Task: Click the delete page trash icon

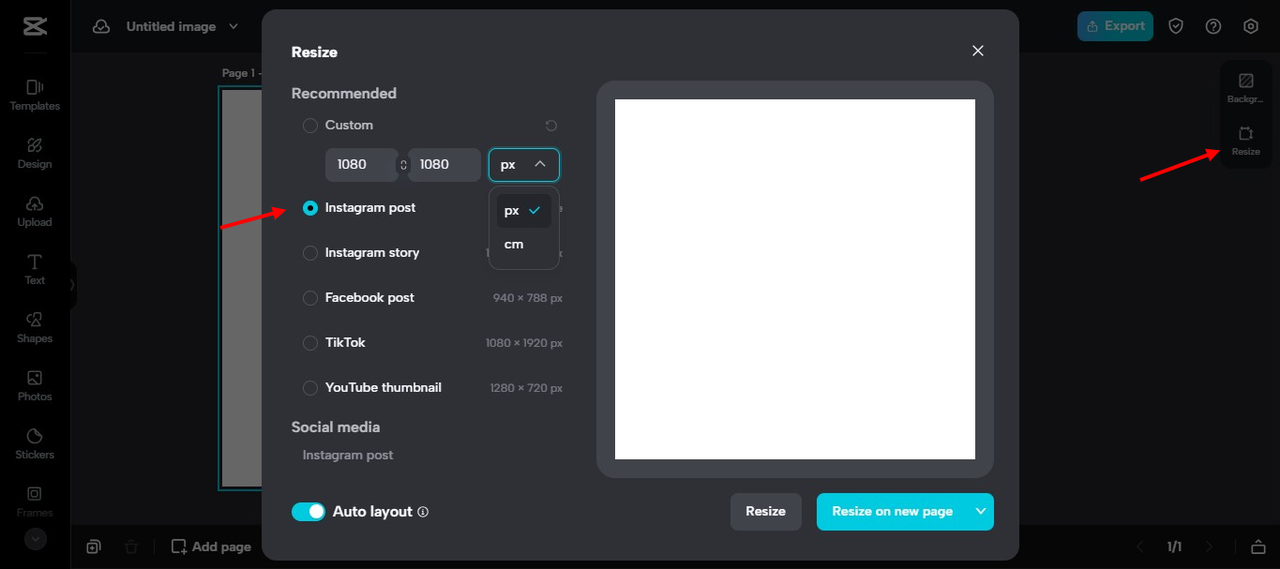Action: (131, 547)
